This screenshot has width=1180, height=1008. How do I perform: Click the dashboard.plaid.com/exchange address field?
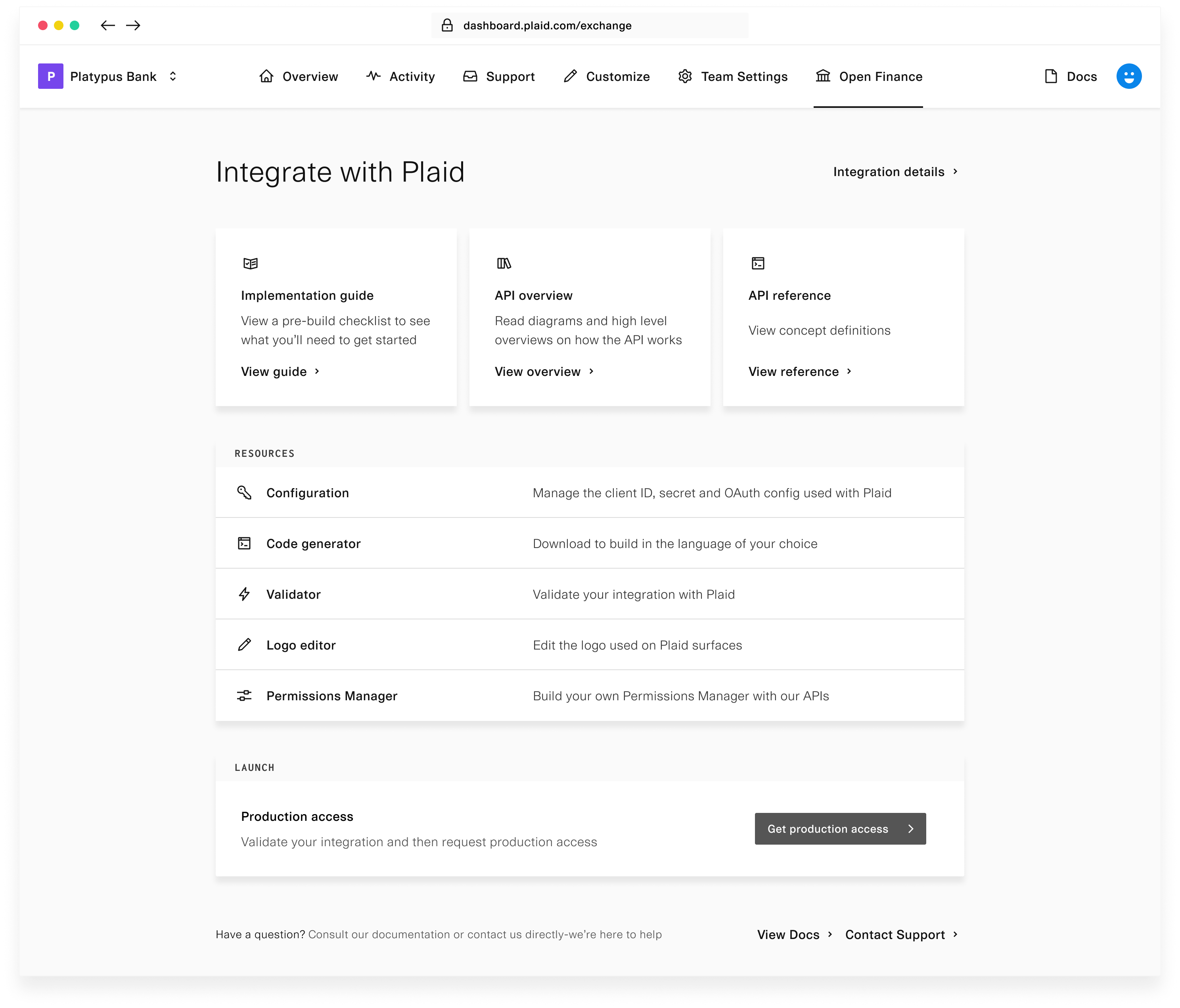click(590, 26)
